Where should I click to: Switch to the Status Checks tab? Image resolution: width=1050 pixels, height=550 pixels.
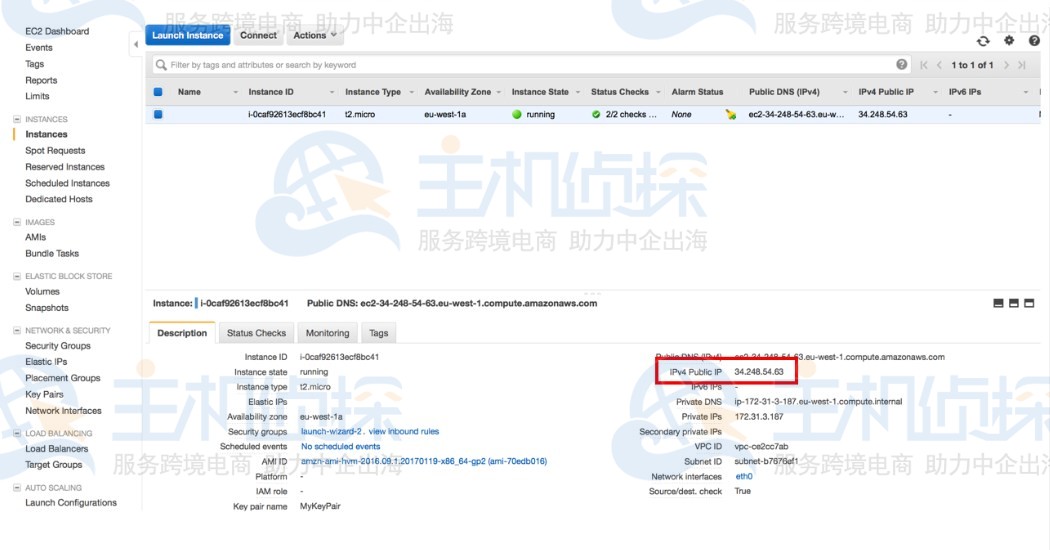pyautogui.click(x=256, y=333)
